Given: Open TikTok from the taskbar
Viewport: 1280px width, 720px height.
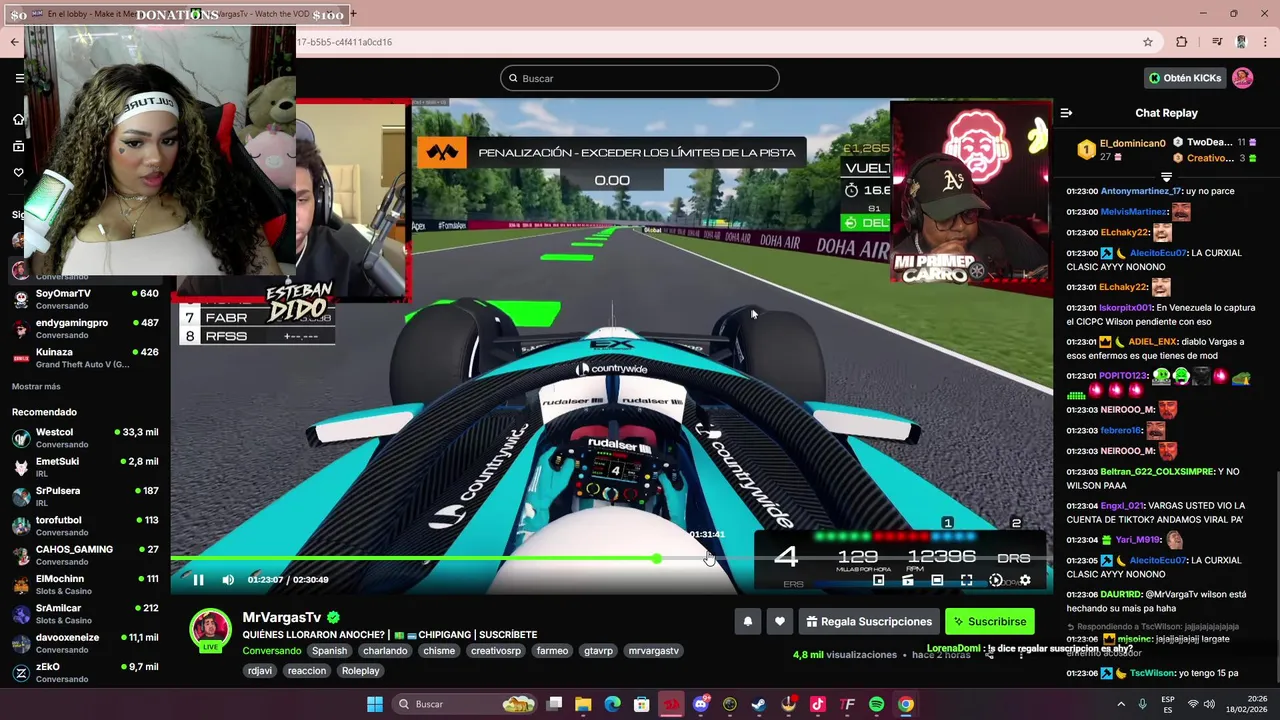Looking at the screenshot, I should [818, 704].
